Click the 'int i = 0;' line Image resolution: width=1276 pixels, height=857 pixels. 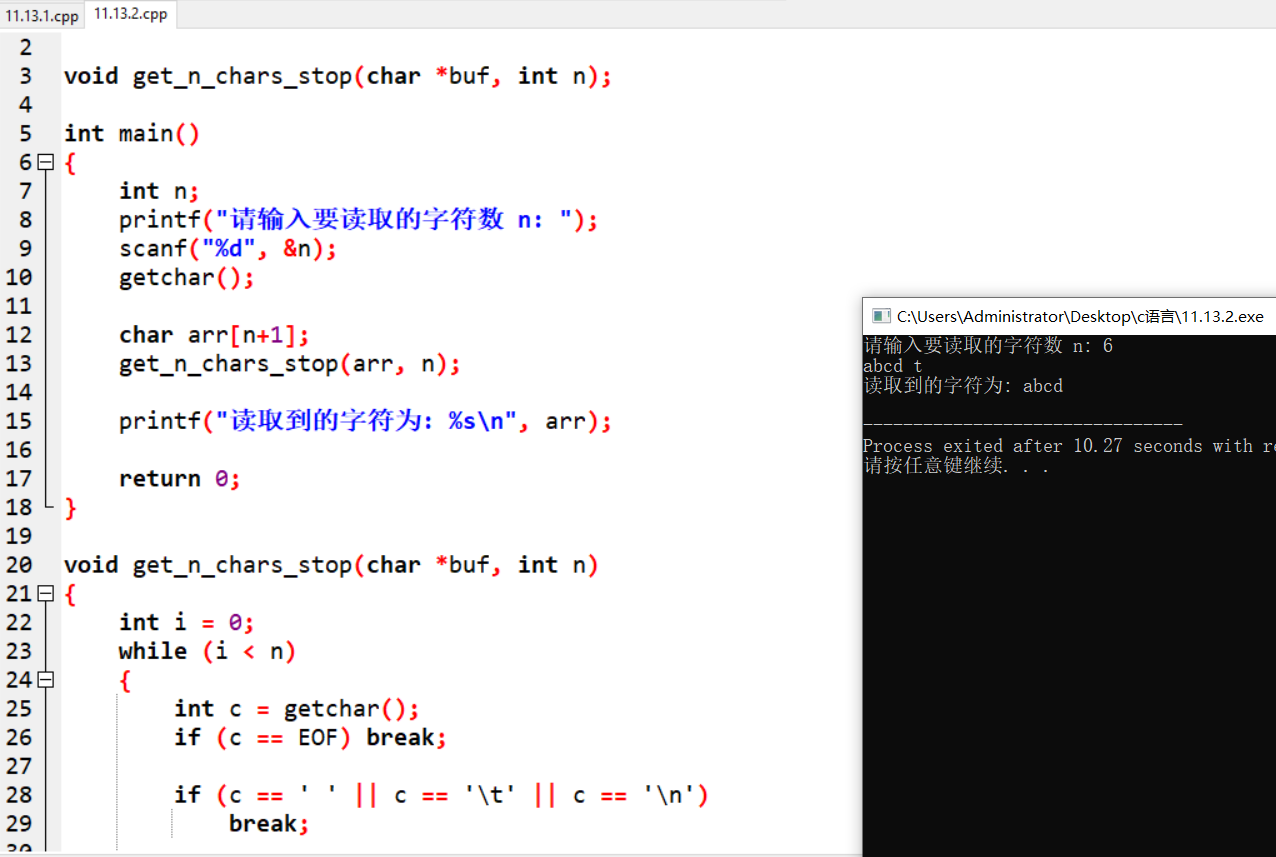pos(187,623)
